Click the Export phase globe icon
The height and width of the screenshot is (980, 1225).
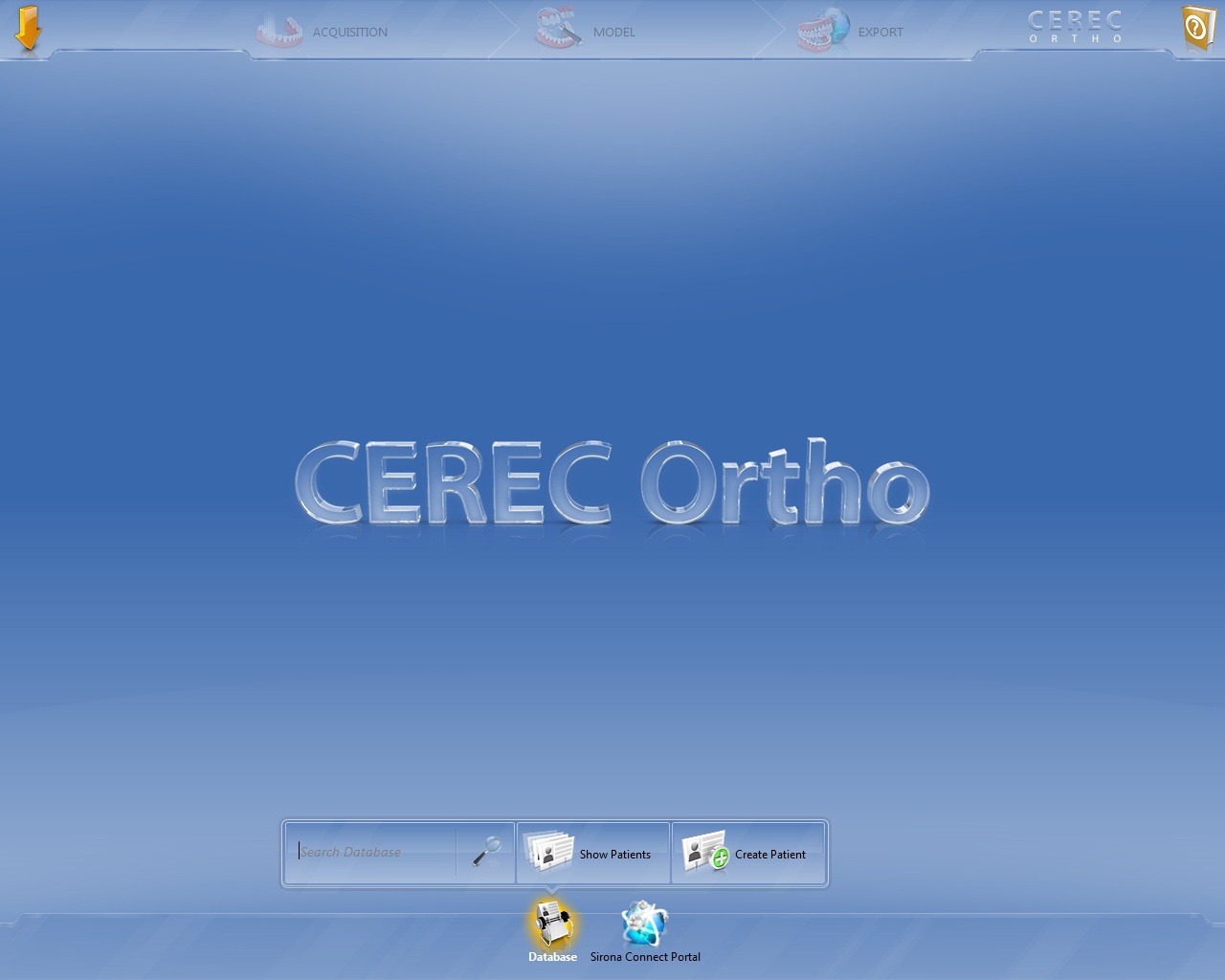click(x=823, y=31)
